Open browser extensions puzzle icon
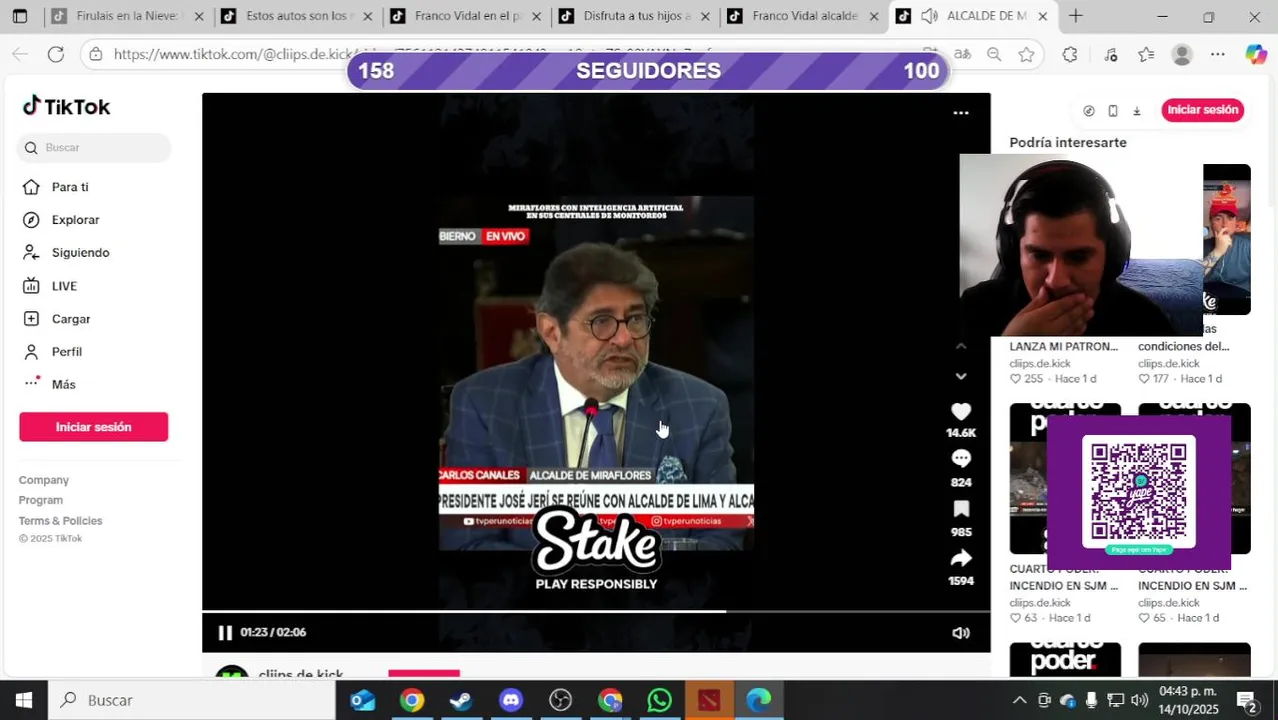The width and height of the screenshot is (1278, 720). [1070, 54]
